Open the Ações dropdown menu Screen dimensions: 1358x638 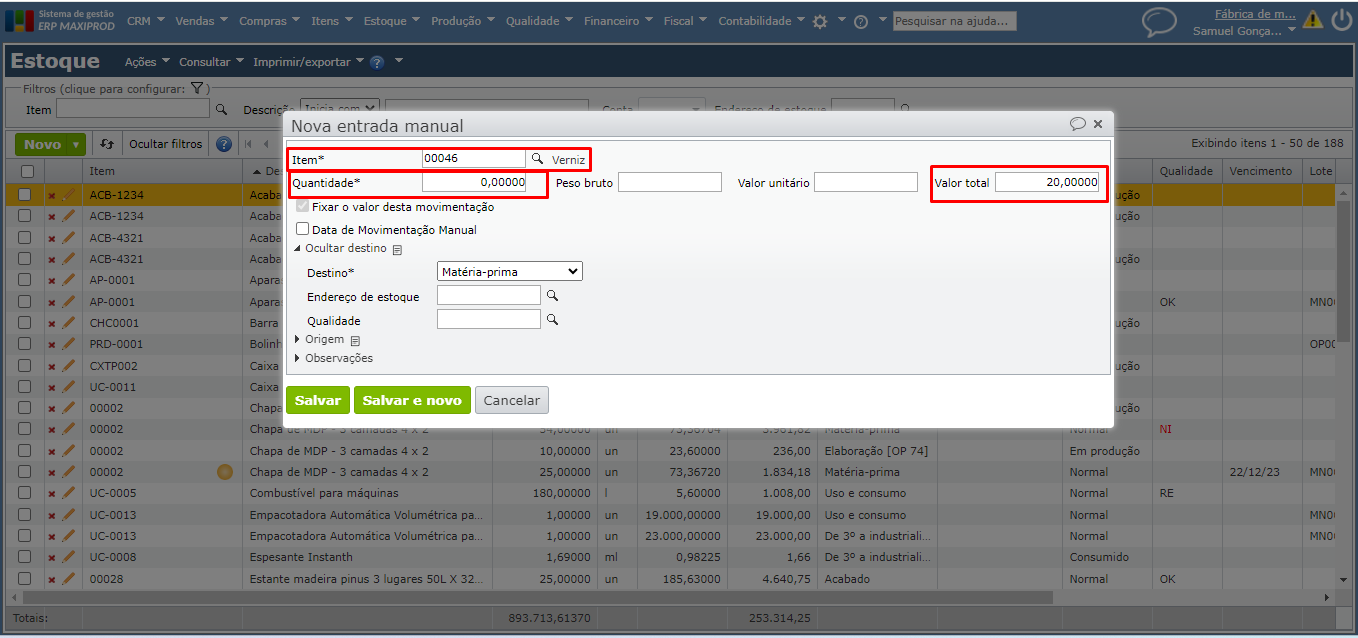[x=147, y=62]
